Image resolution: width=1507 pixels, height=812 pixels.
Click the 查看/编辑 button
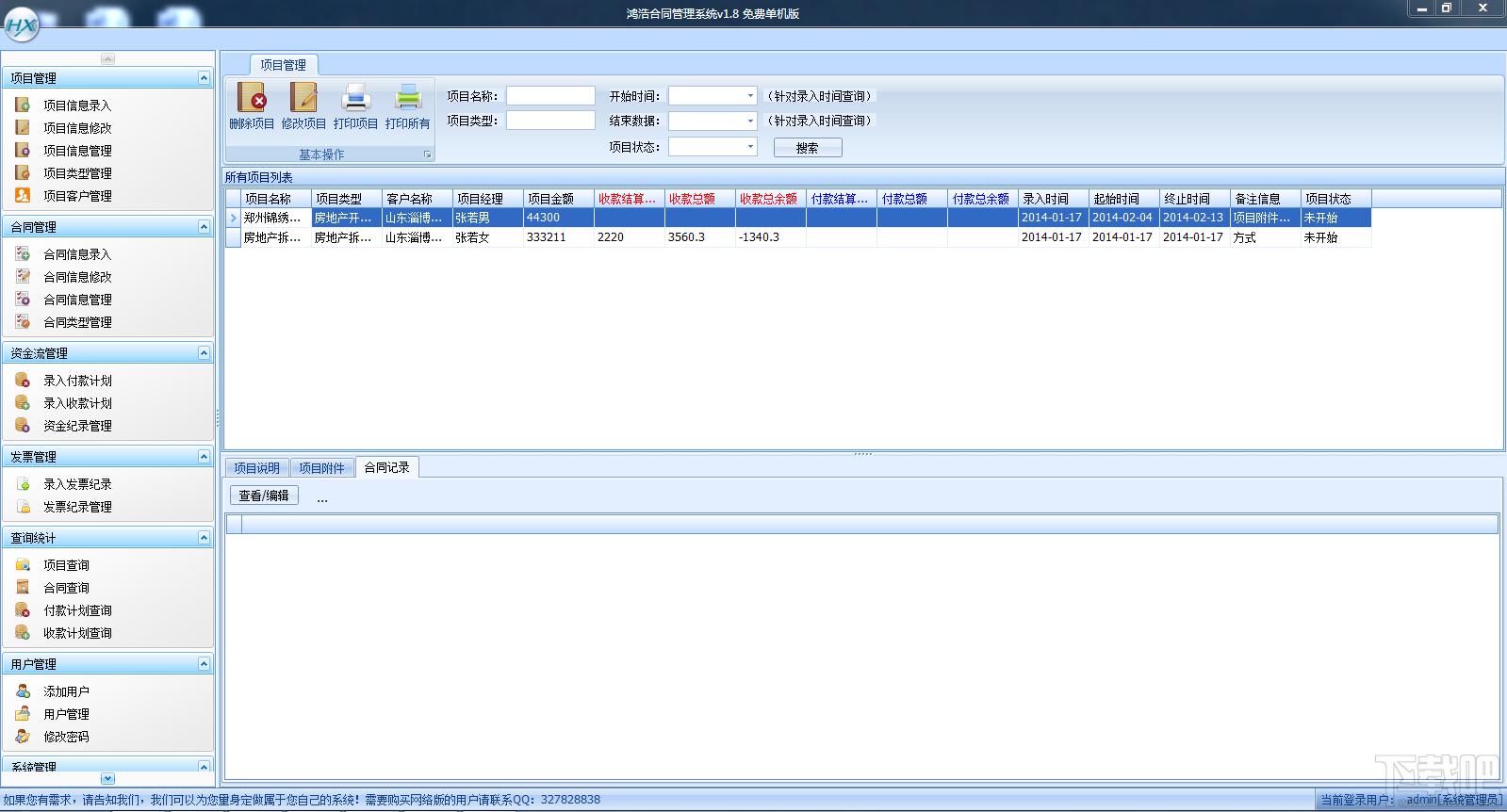click(264, 495)
